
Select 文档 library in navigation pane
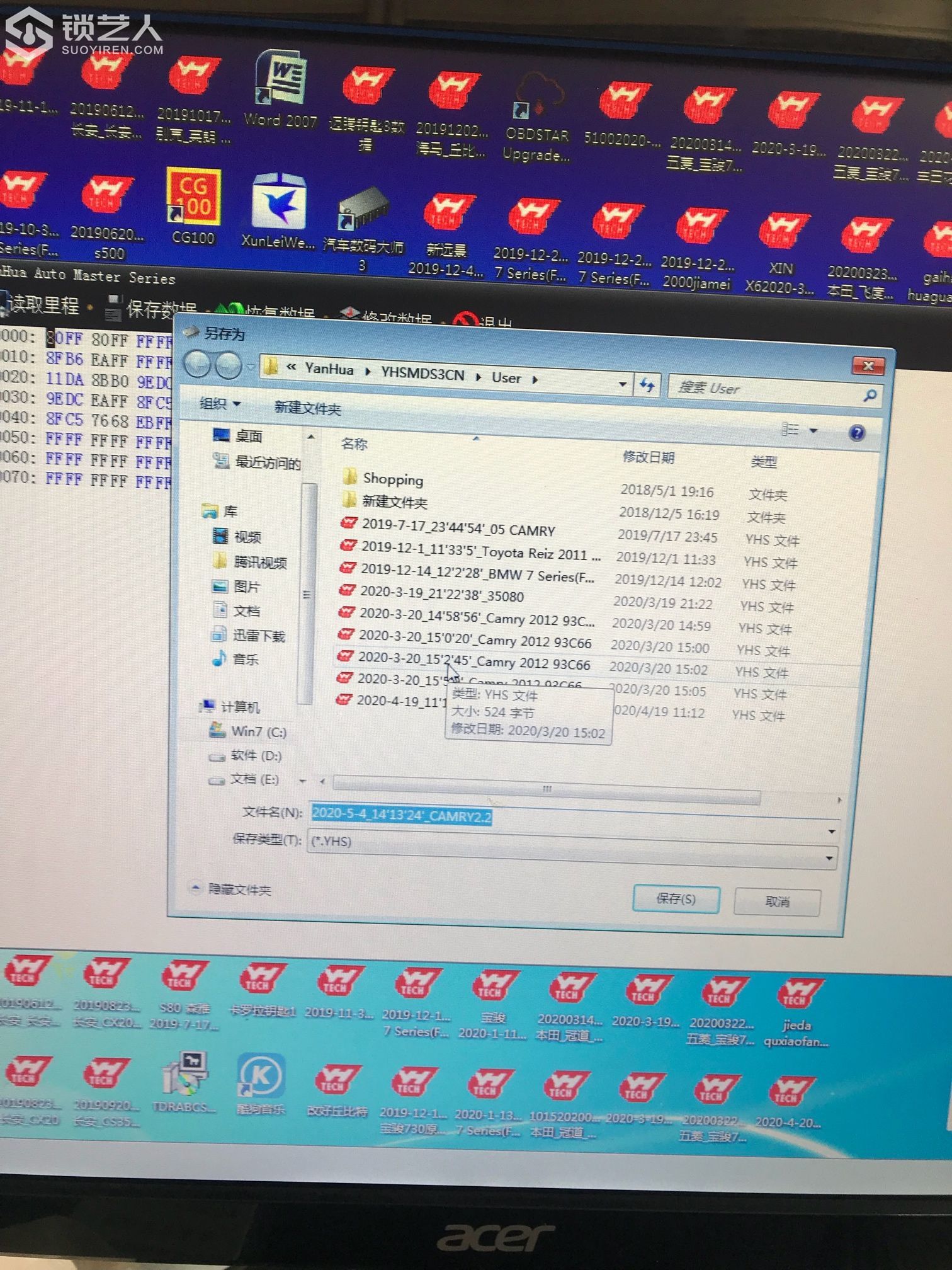coord(236,610)
